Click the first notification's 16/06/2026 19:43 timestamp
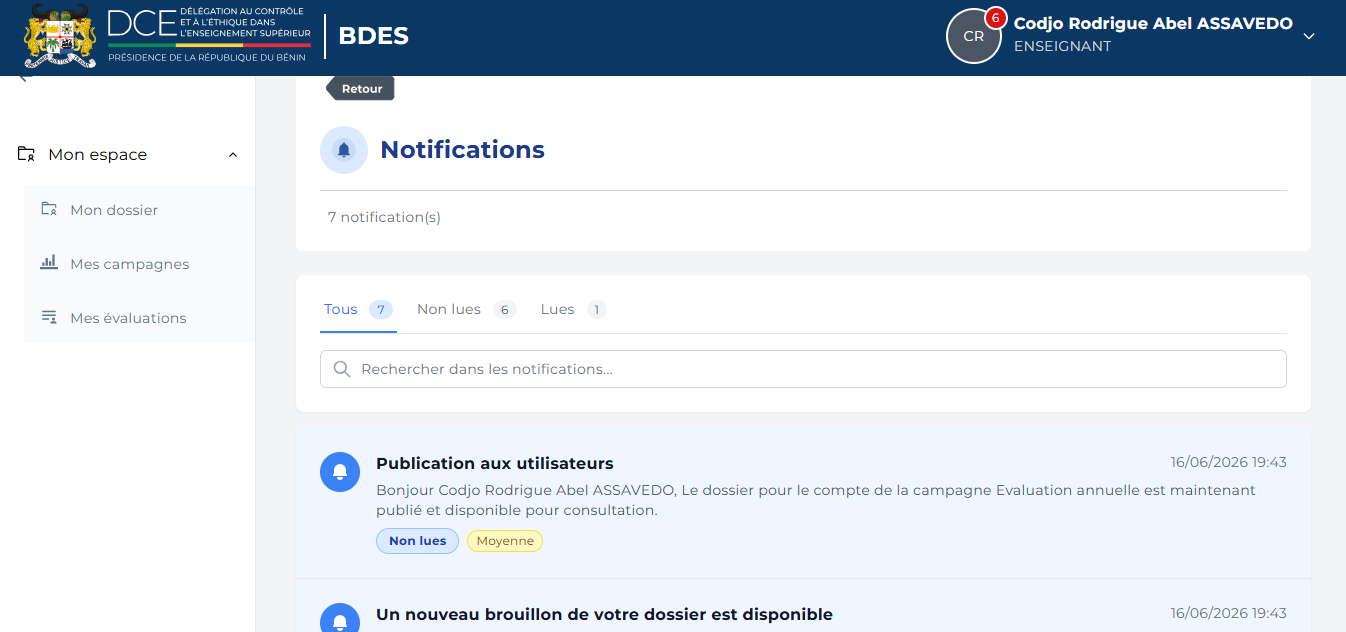This screenshot has width=1346, height=632. [x=1228, y=462]
